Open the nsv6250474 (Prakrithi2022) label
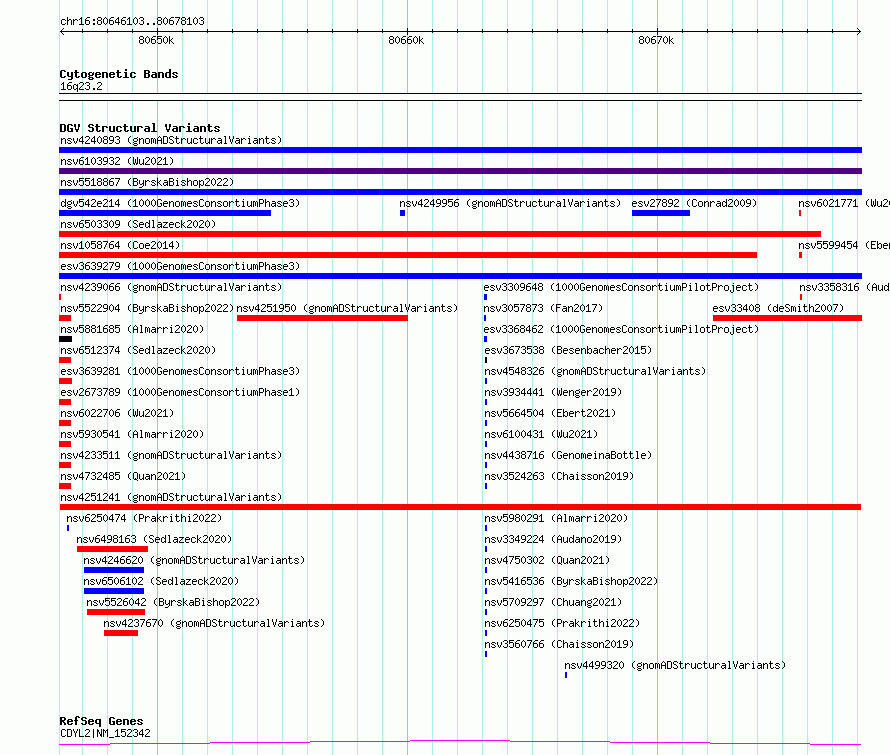Viewport: 890px width, 755px height. click(x=144, y=518)
